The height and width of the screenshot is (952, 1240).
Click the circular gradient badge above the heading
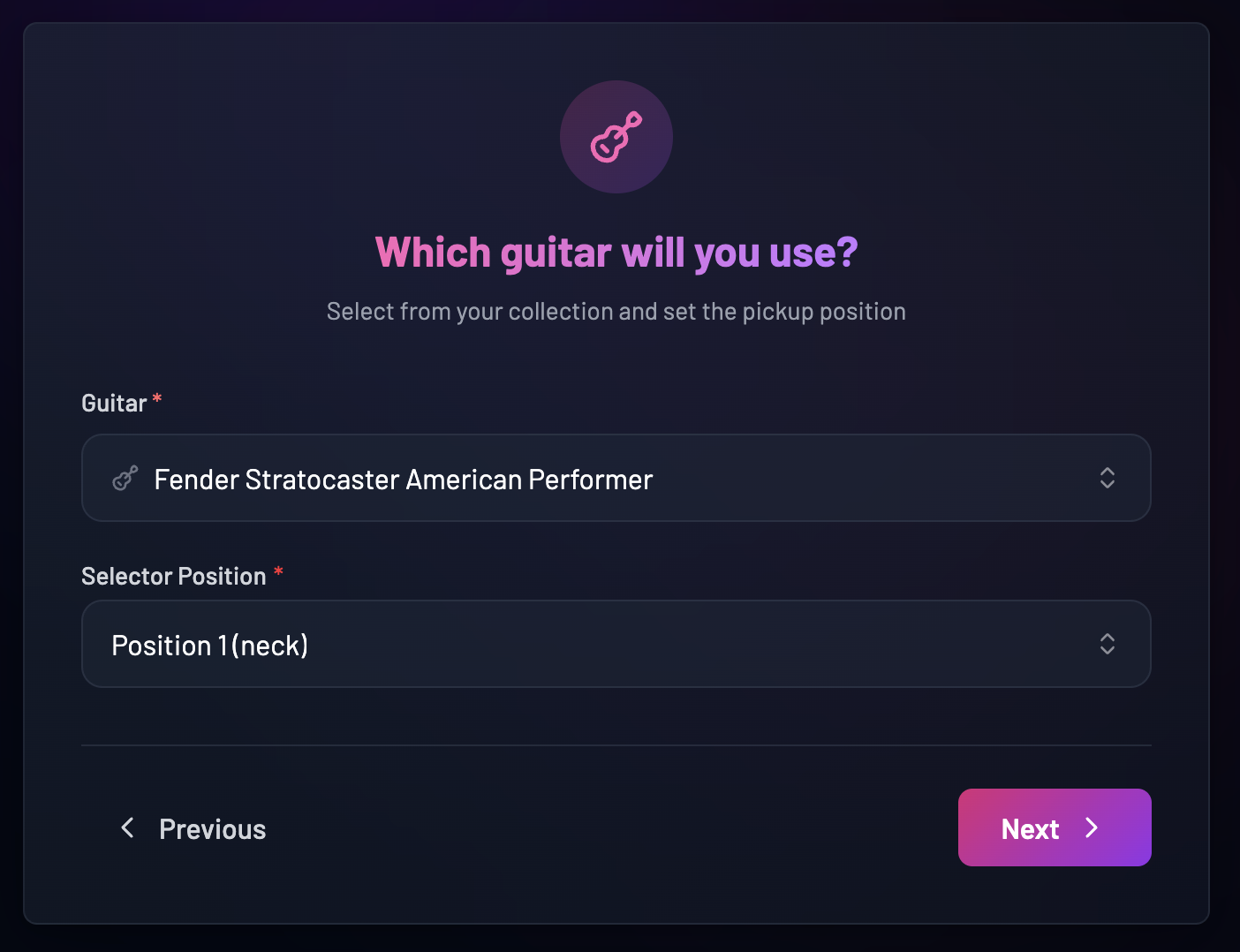(616, 137)
